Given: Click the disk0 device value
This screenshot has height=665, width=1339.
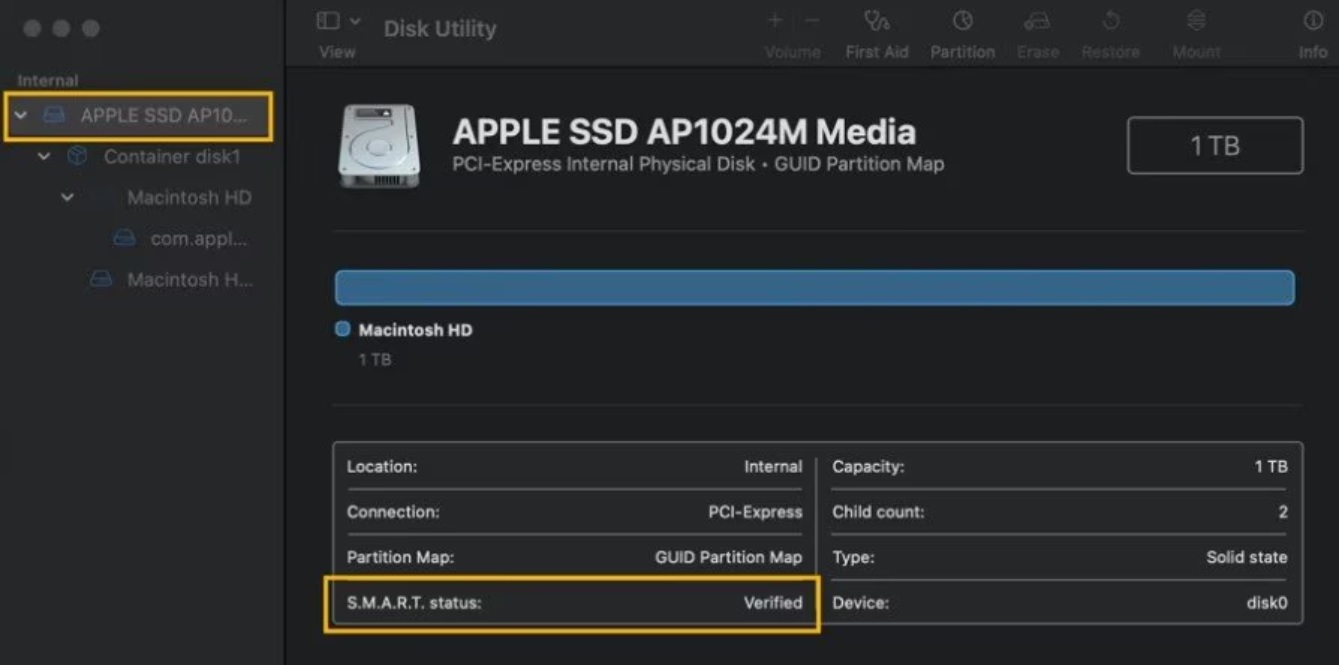Looking at the screenshot, I should (1268, 603).
